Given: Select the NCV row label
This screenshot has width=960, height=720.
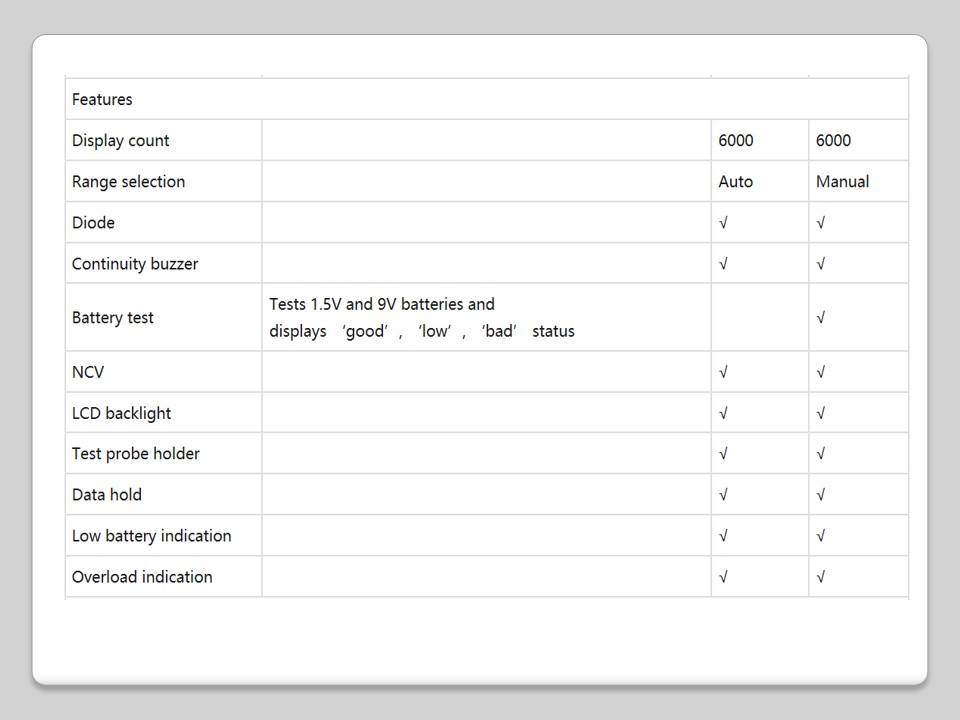Looking at the screenshot, I should [88, 372].
